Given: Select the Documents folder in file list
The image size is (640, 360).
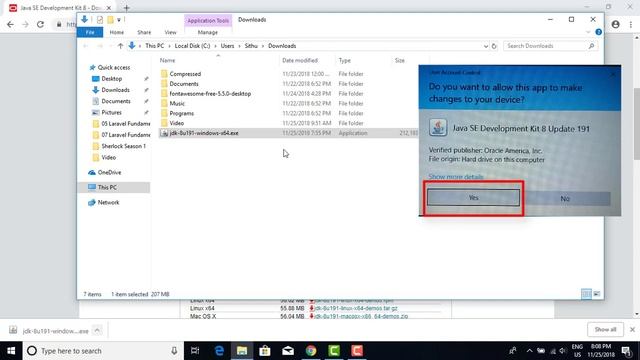Looking at the screenshot, I should tap(184, 84).
